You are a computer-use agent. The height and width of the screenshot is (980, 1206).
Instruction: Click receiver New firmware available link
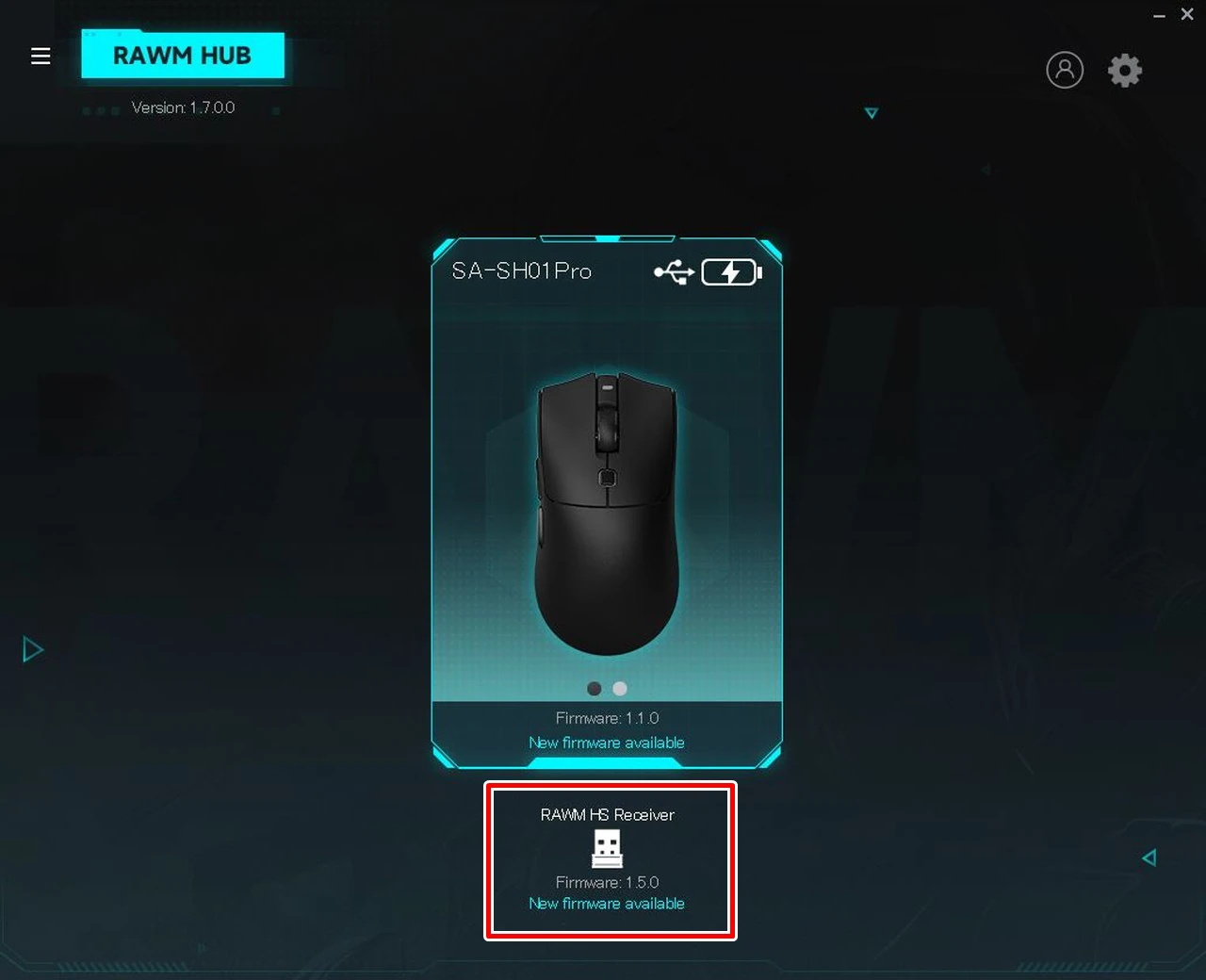pos(607,903)
